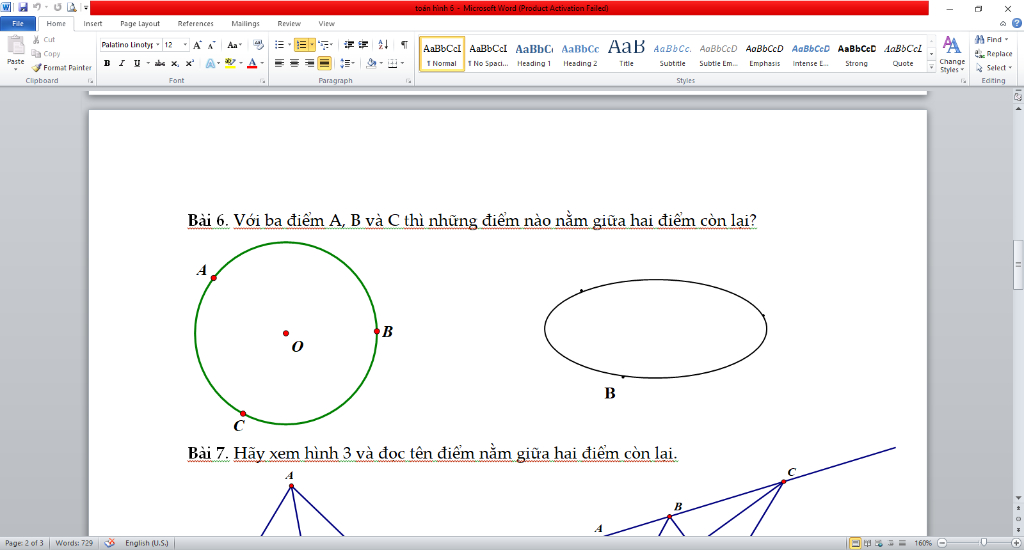Open the Palatino Linotype font name dropdown
1024x550 pixels.
pos(157,44)
